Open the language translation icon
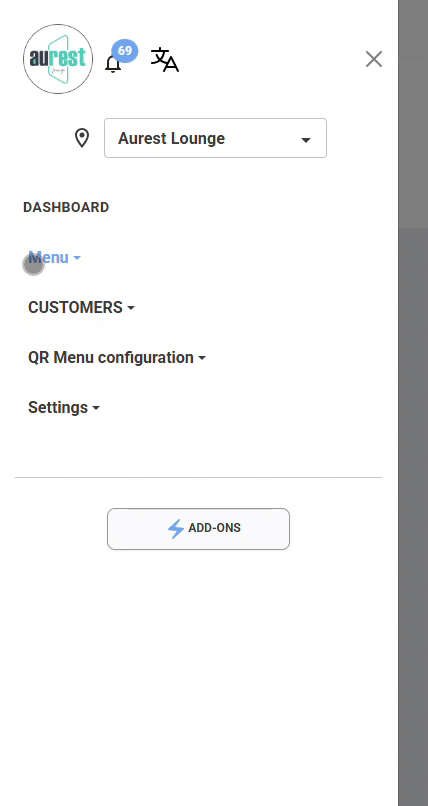 click(x=164, y=60)
